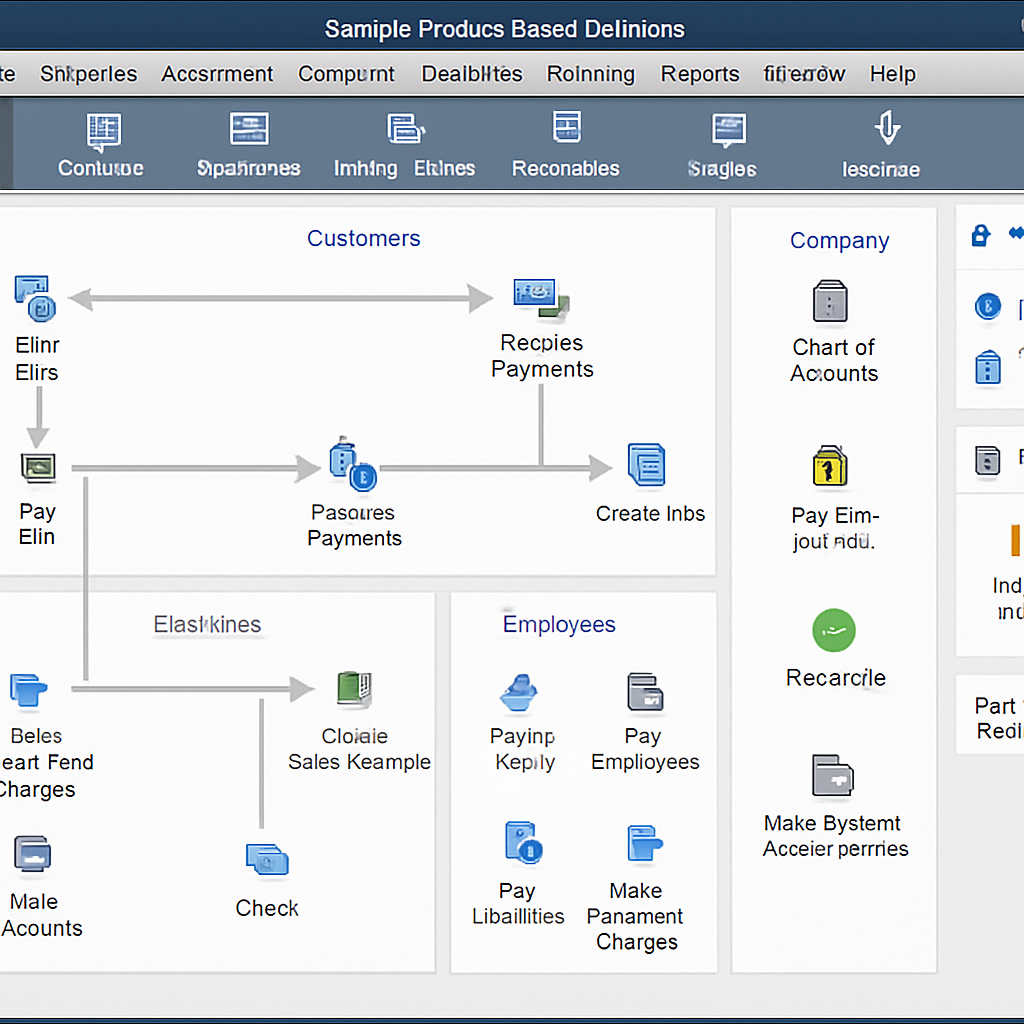Screen dimensions: 1024x1024
Task: Click the Create Inbs label
Action: [x=650, y=513]
